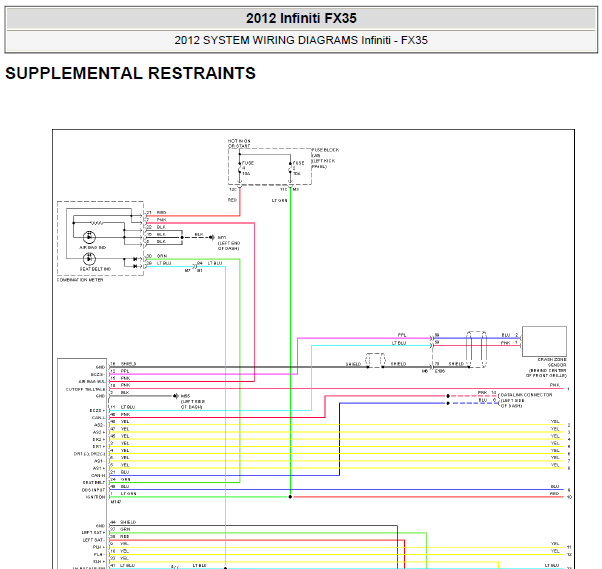Screen dimensions: 602x569
Task: Click the 'FUSE BLOCK' label
Action: pos(325,150)
